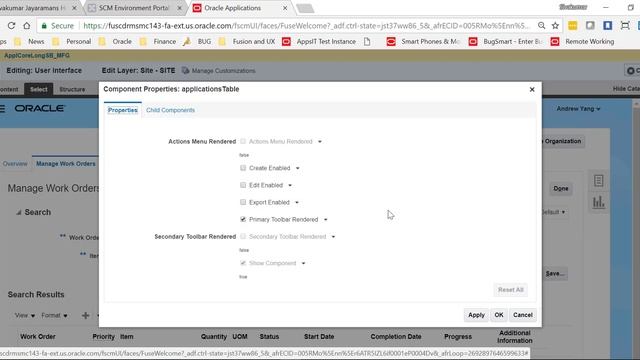Click the browser address bar URL
This screenshot has height=360, width=640.
[x=306, y=26]
